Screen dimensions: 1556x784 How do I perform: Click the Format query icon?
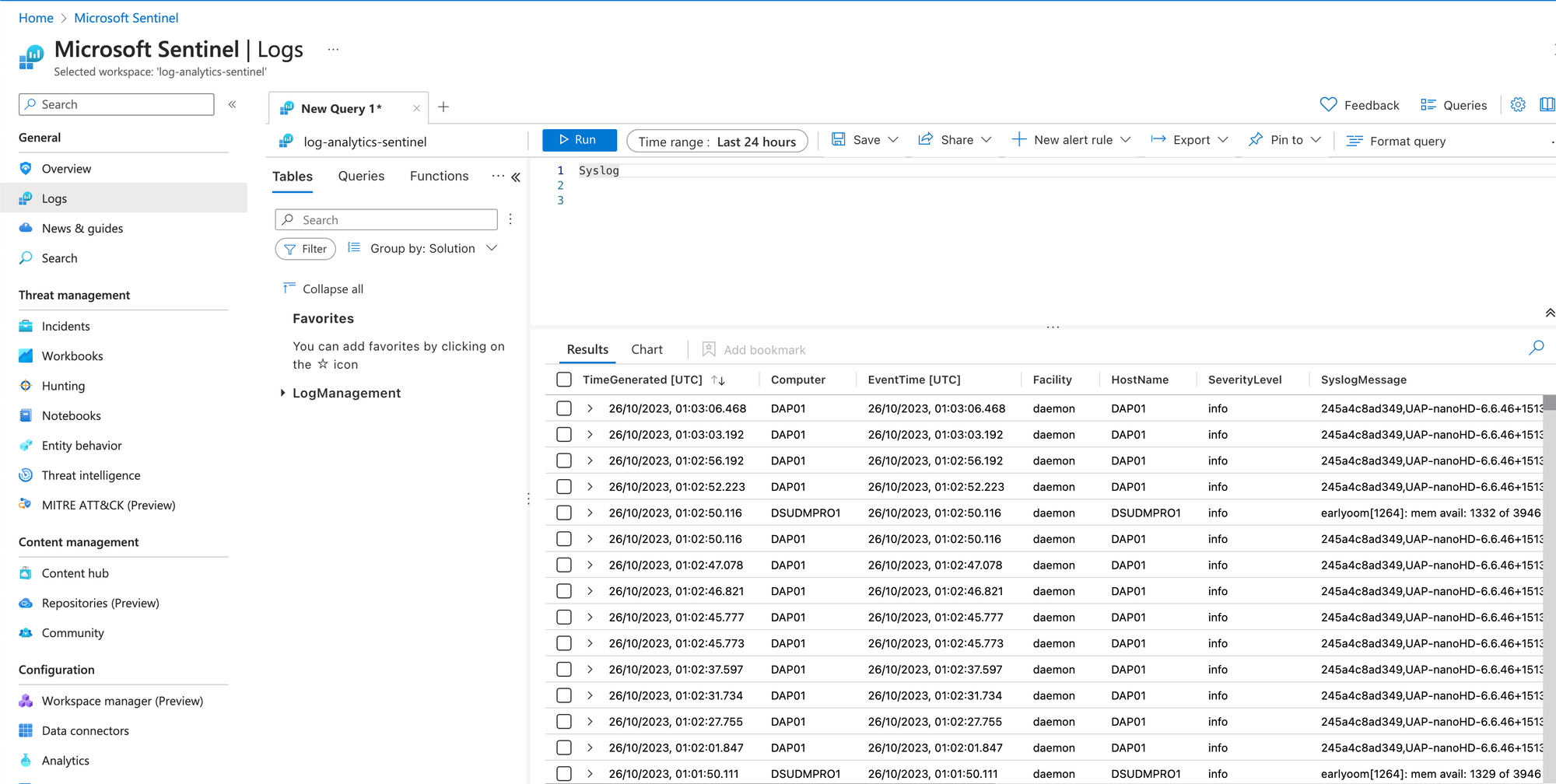click(x=1354, y=141)
